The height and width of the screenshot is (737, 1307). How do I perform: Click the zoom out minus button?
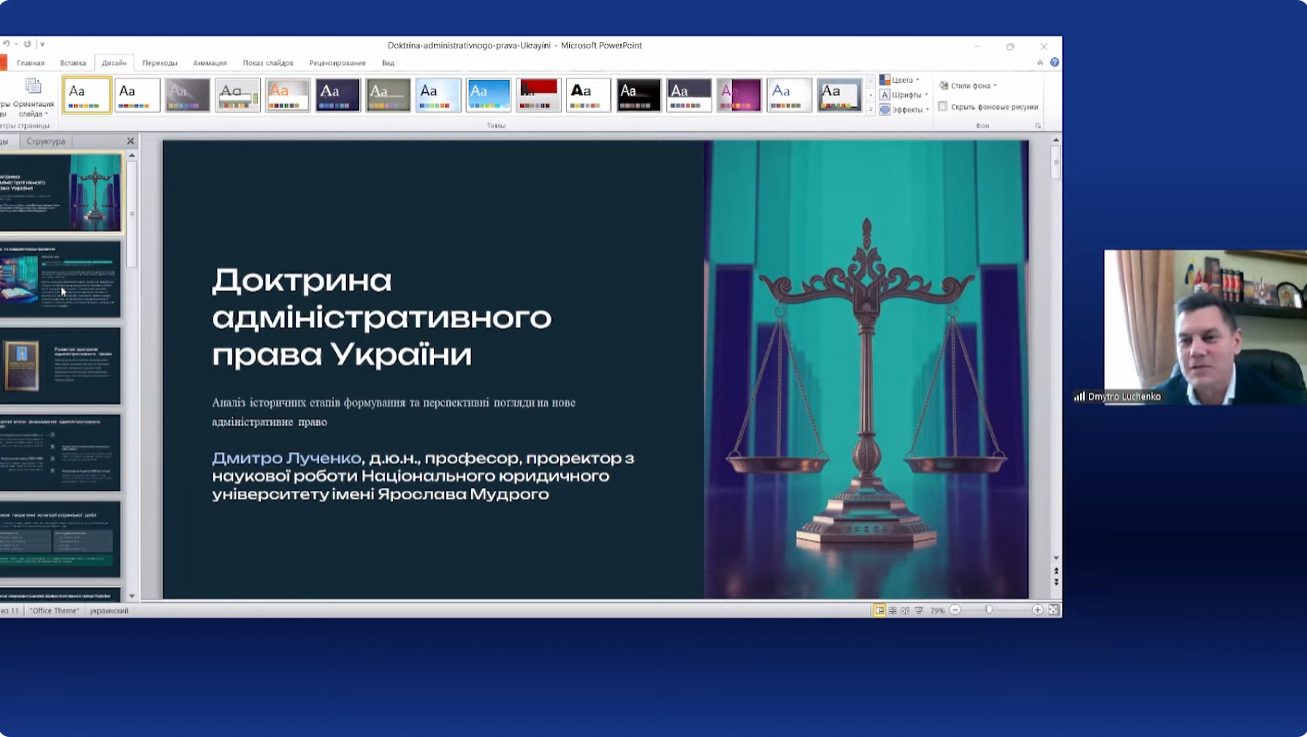coord(955,610)
